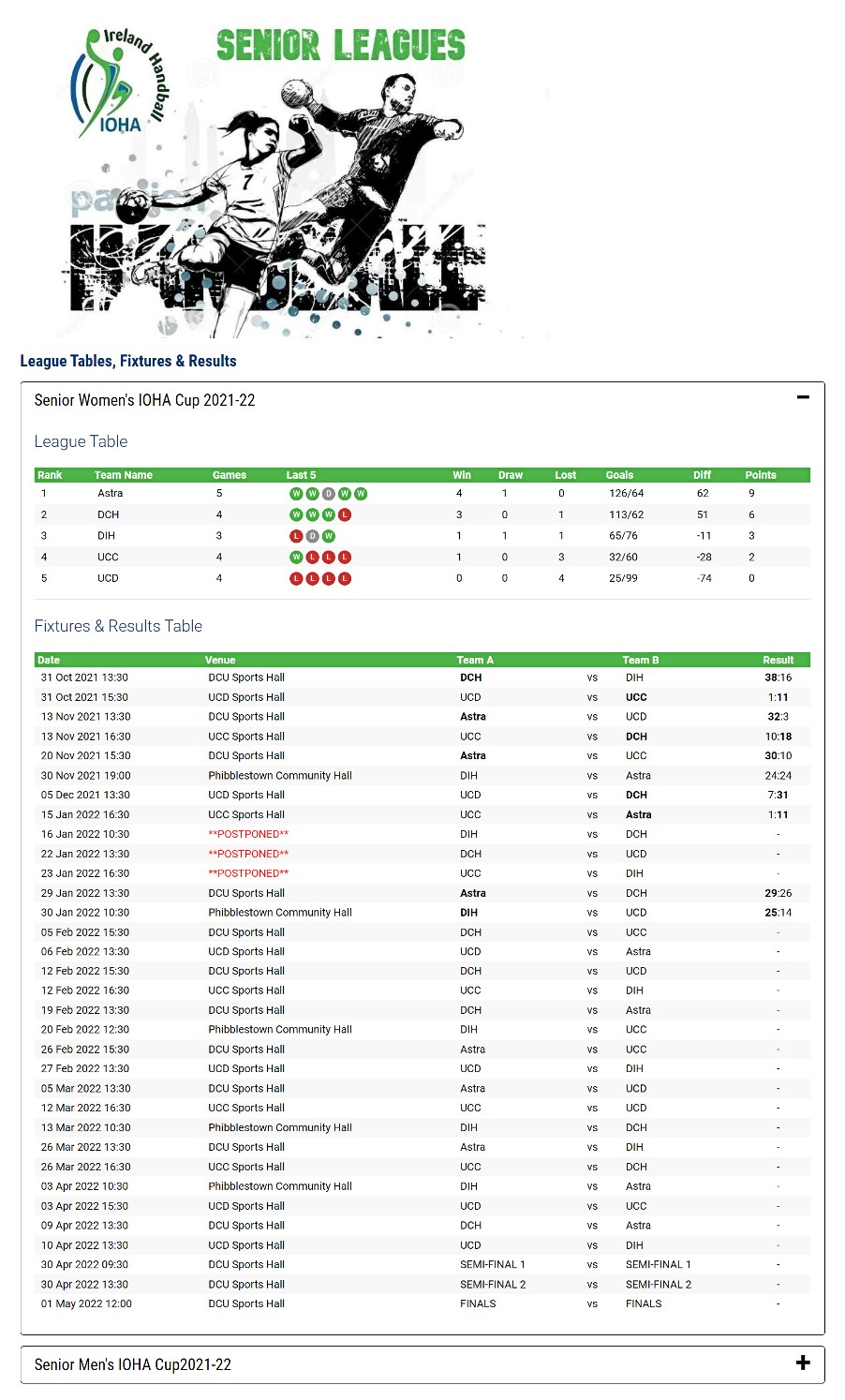Click the 01 May 2022 12:00 finals date
This screenshot has width=845, height=1400.
[x=86, y=1303]
